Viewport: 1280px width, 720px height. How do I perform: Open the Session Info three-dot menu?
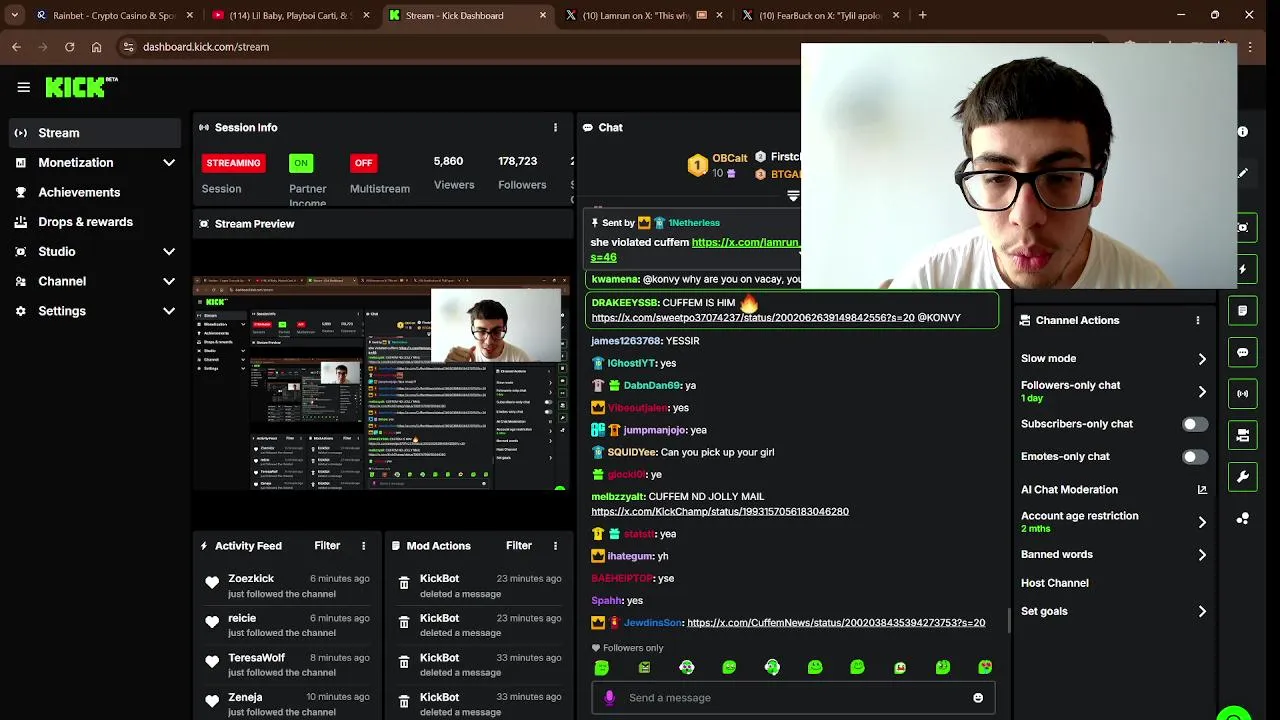555,128
